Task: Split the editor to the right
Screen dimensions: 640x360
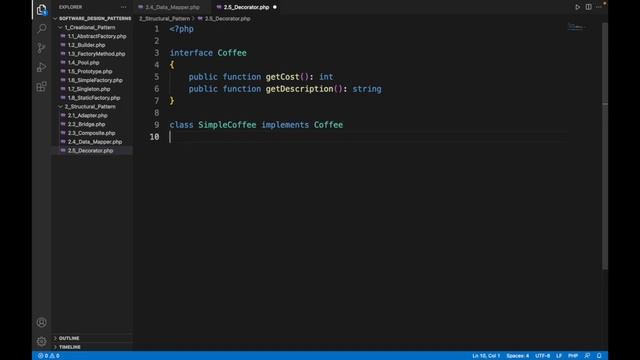Action: click(x=589, y=7)
